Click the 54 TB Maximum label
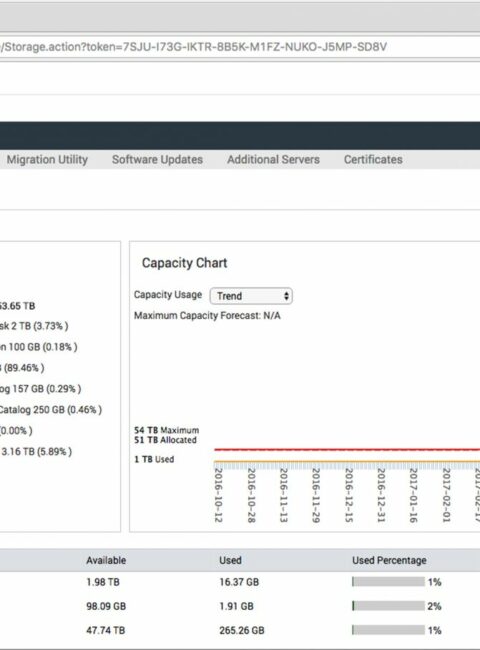480x650 pixels. click(x=167, y=430)
